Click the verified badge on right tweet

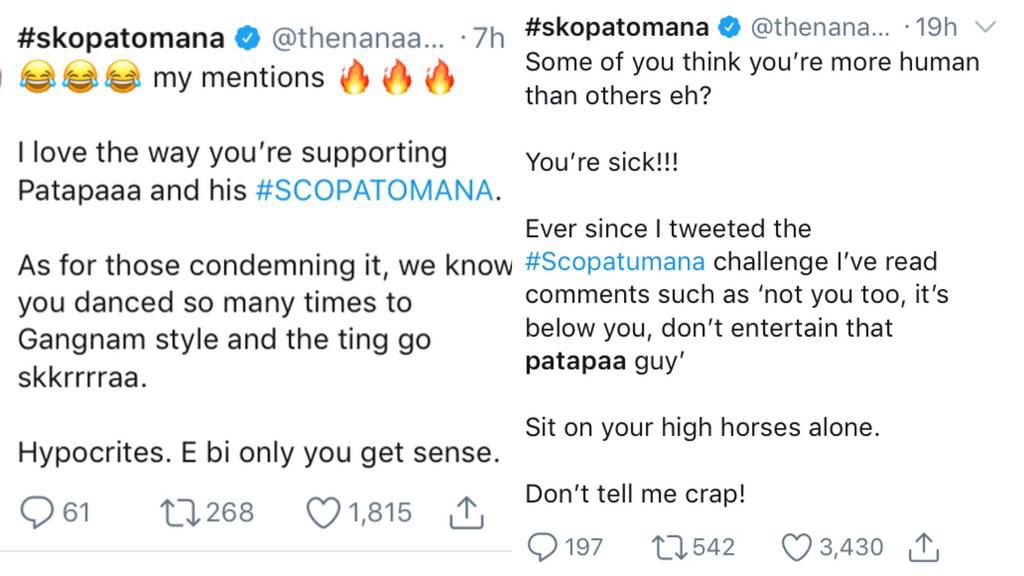pyautogui.click(x=730, y=29)
